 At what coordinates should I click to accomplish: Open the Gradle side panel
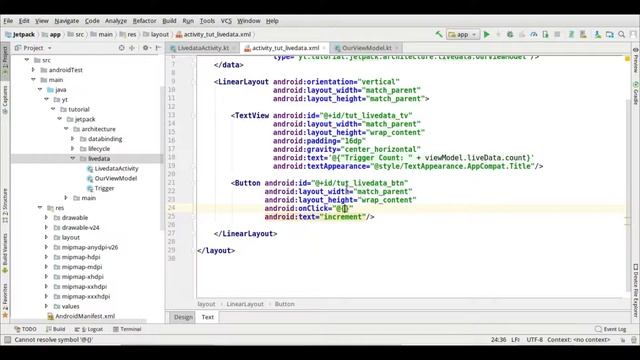(636, 93)
